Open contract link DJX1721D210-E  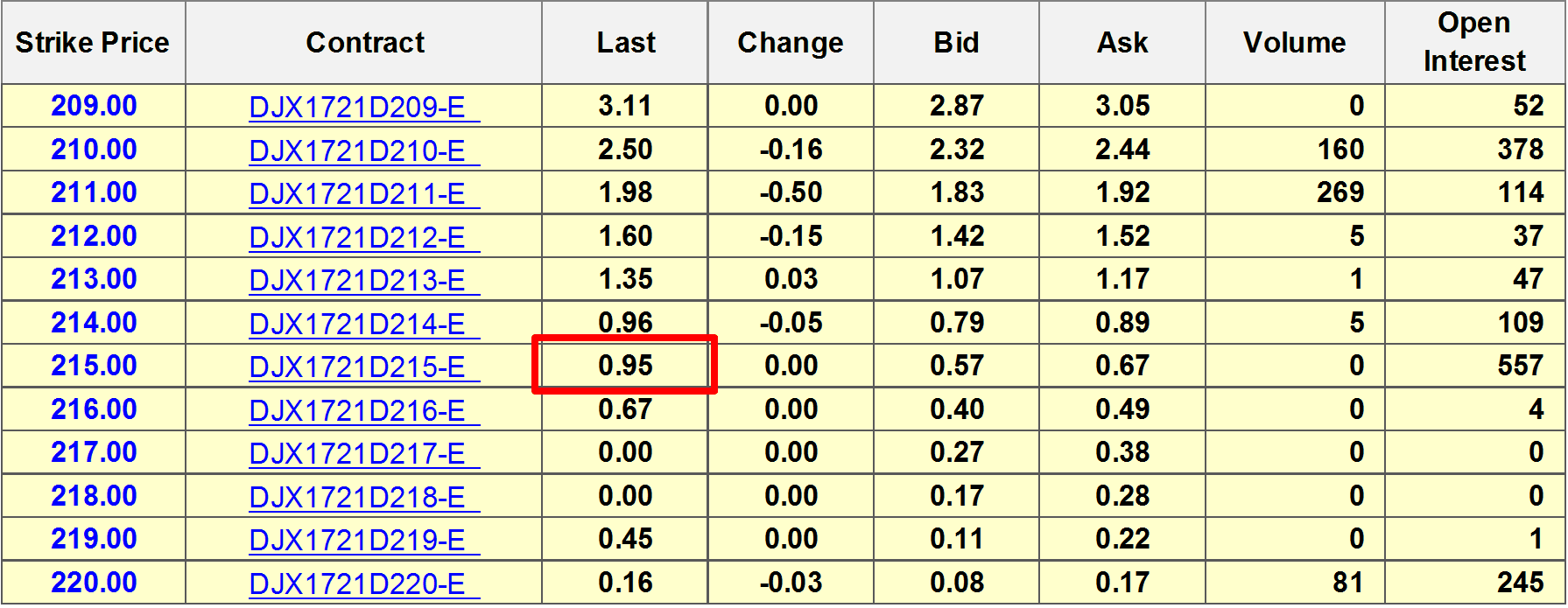357,150
